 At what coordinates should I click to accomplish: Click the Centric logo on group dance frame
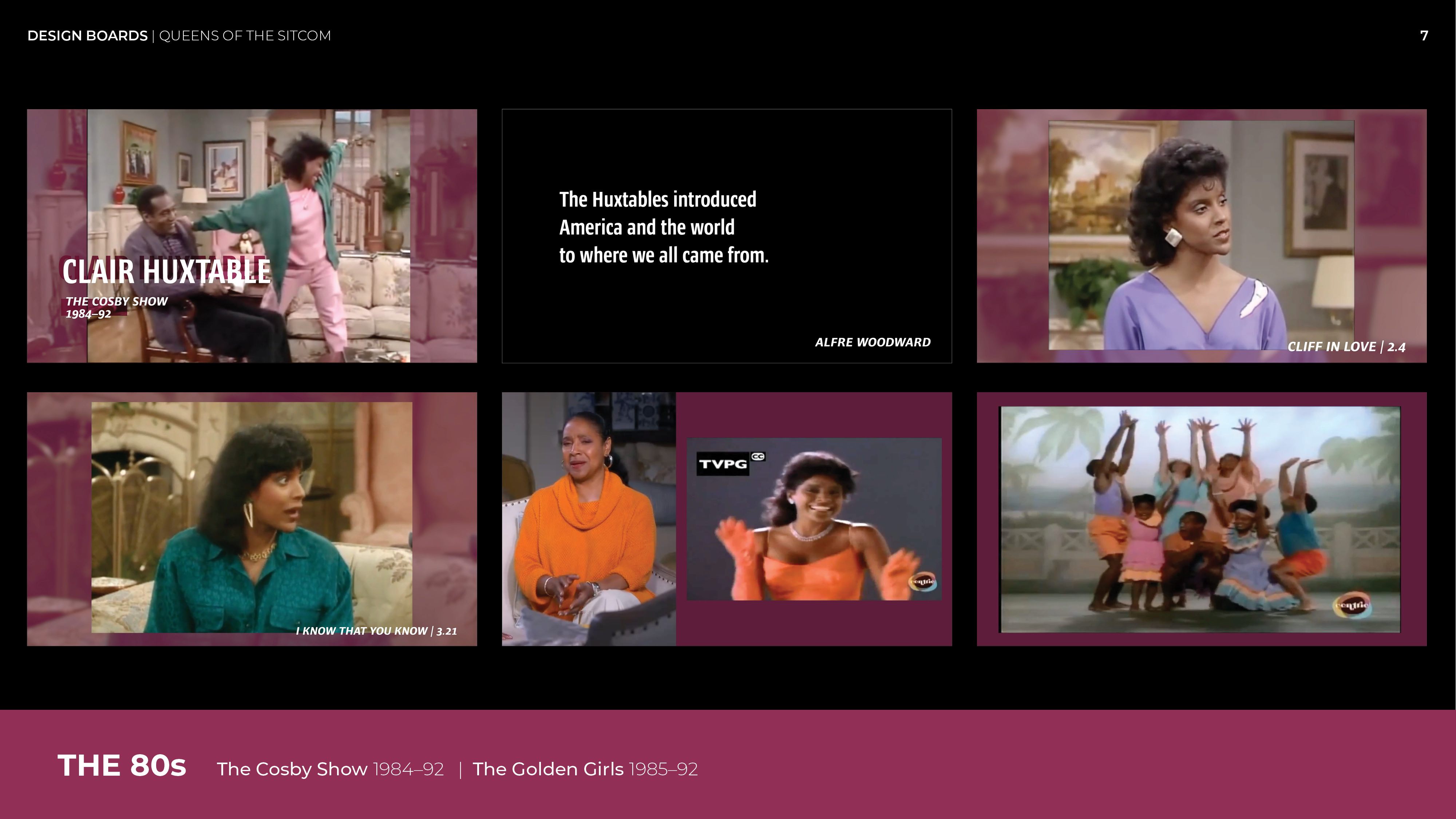click(x=1352, y=605)
